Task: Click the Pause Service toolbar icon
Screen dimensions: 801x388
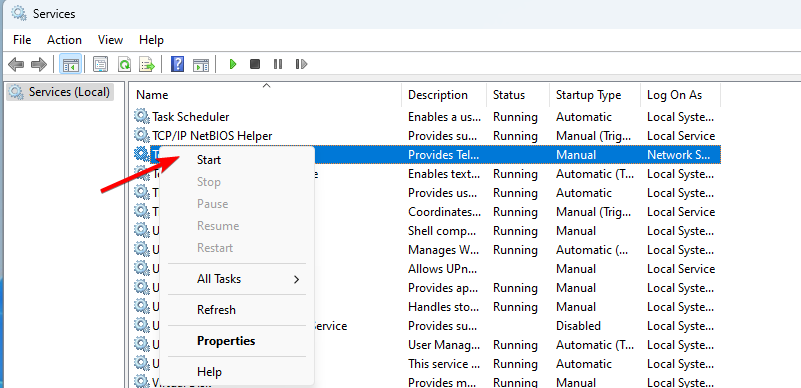Action: coord(278,64)
